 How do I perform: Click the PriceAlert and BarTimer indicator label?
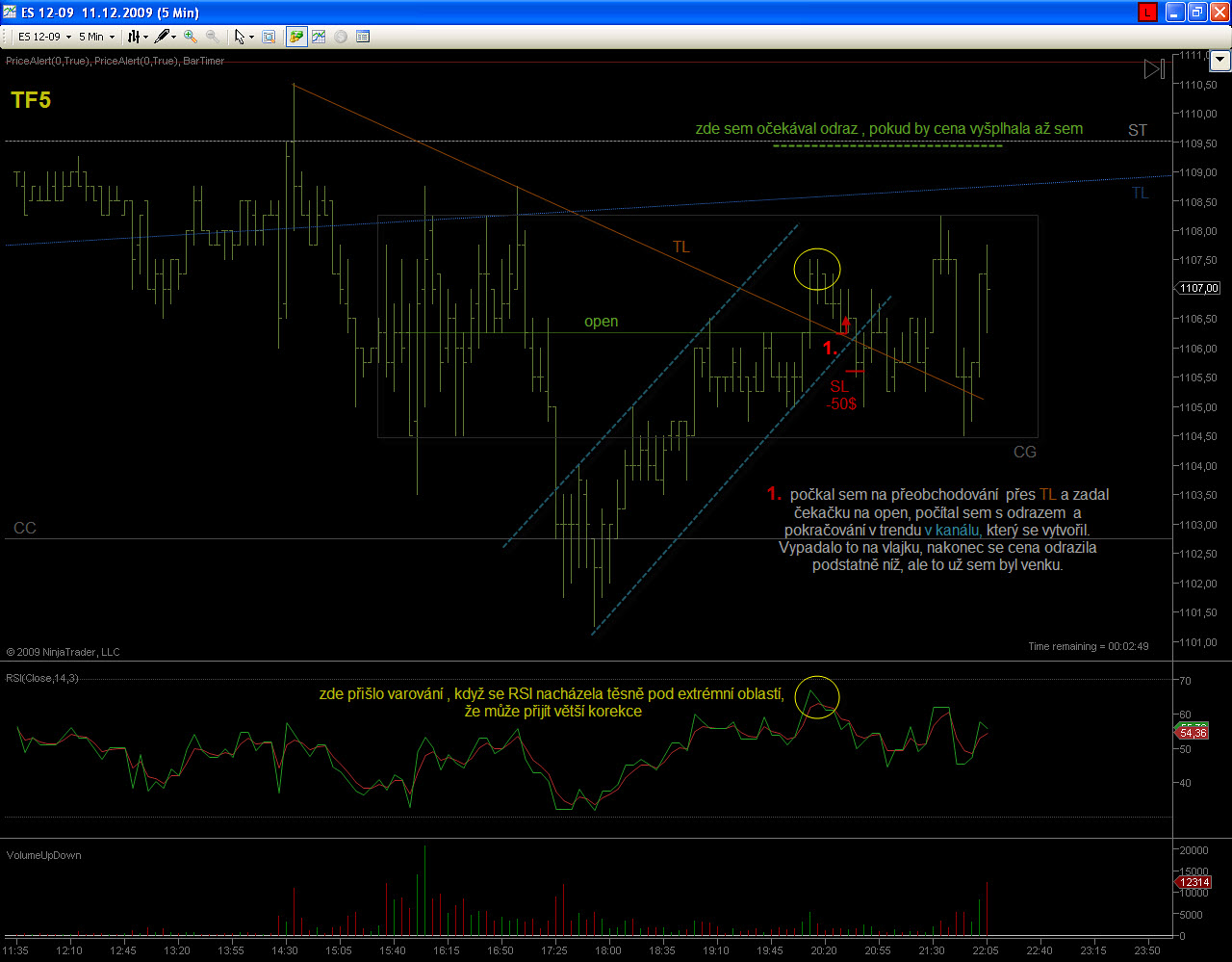(115, 61)
